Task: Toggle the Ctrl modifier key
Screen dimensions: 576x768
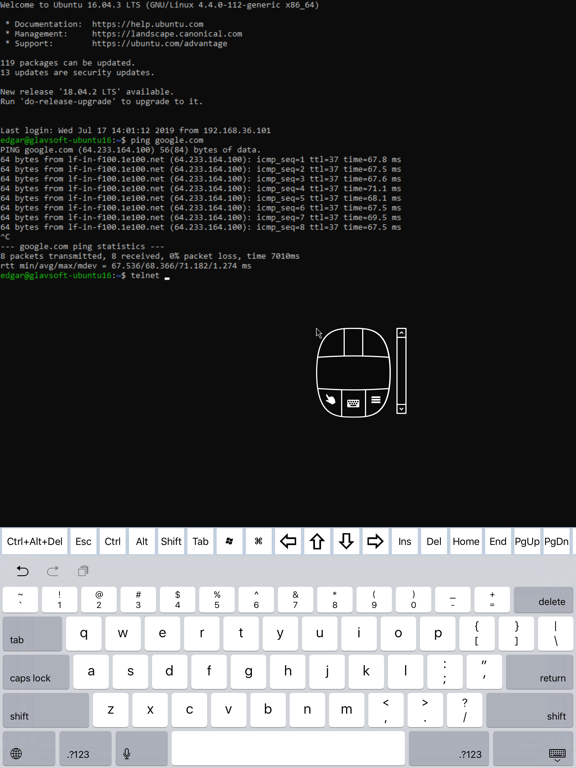Action: [x=112, y=541]
